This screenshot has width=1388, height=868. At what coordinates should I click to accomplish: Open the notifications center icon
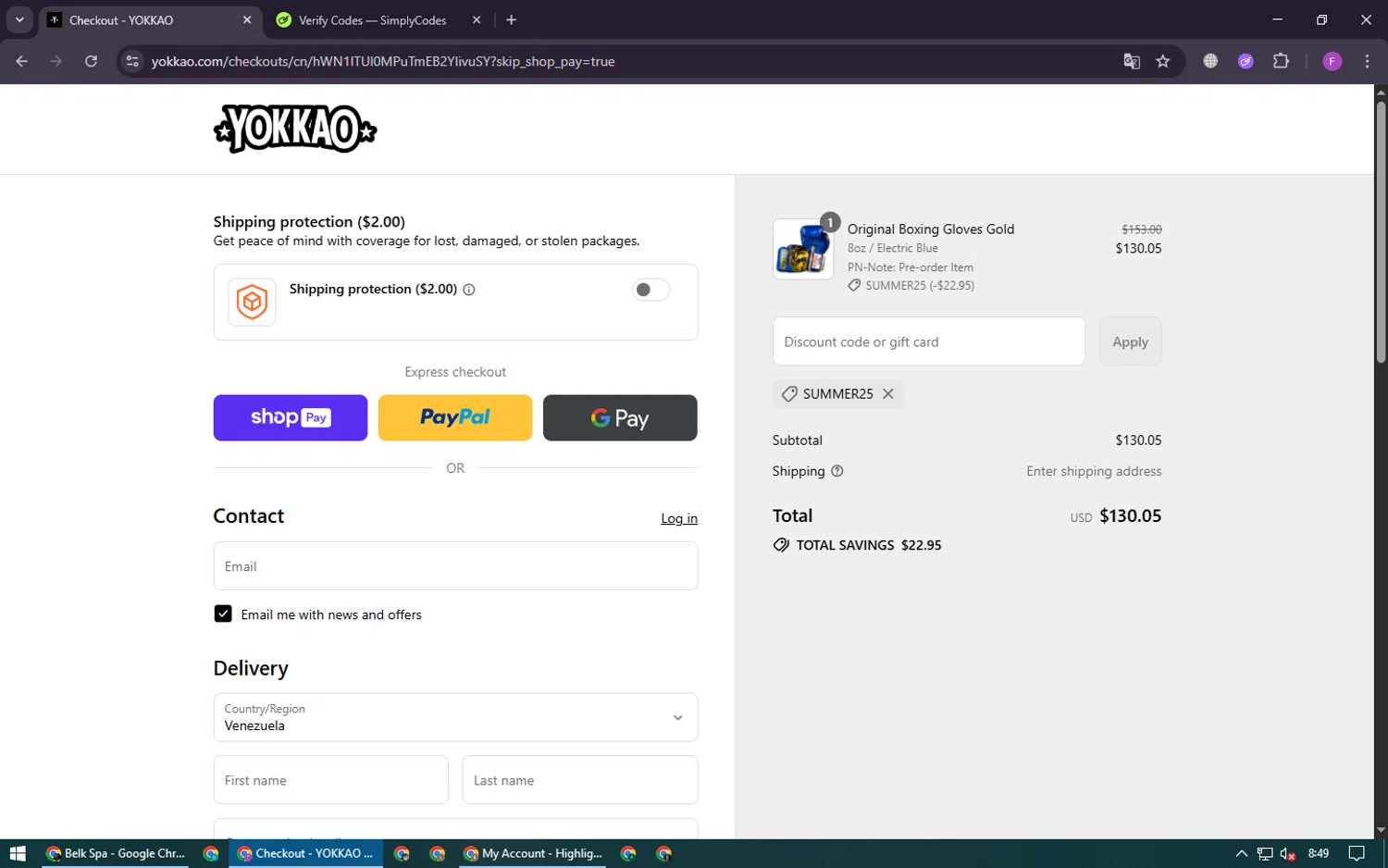[1357, 853]
